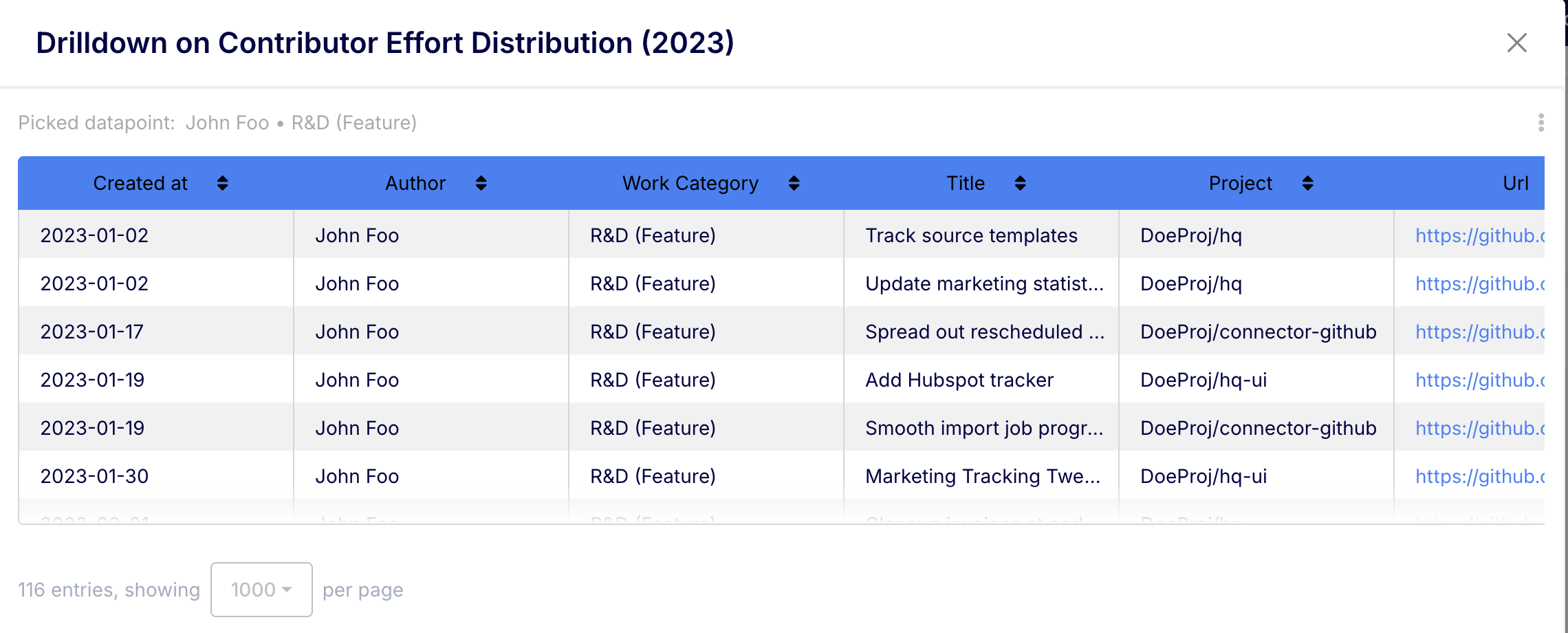Image resolution: width=1568 pixels, height=633 pixels.
Task: Toggle Title column sort direction
Action: click(x=1019, y=183)
